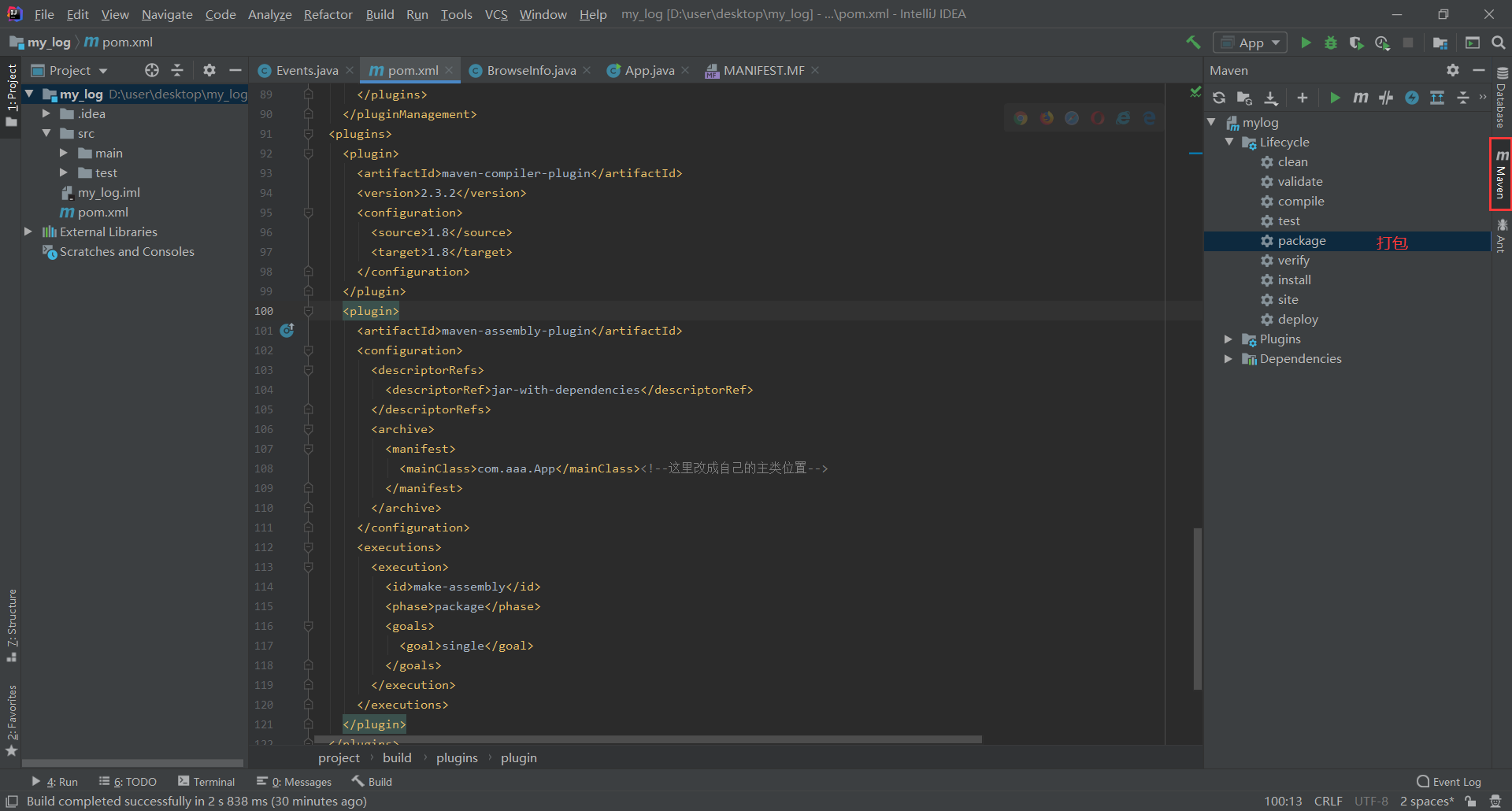The height and width of the screenshot is (811, 1512).
Task: Open the Event Log
Action: 1448,782
